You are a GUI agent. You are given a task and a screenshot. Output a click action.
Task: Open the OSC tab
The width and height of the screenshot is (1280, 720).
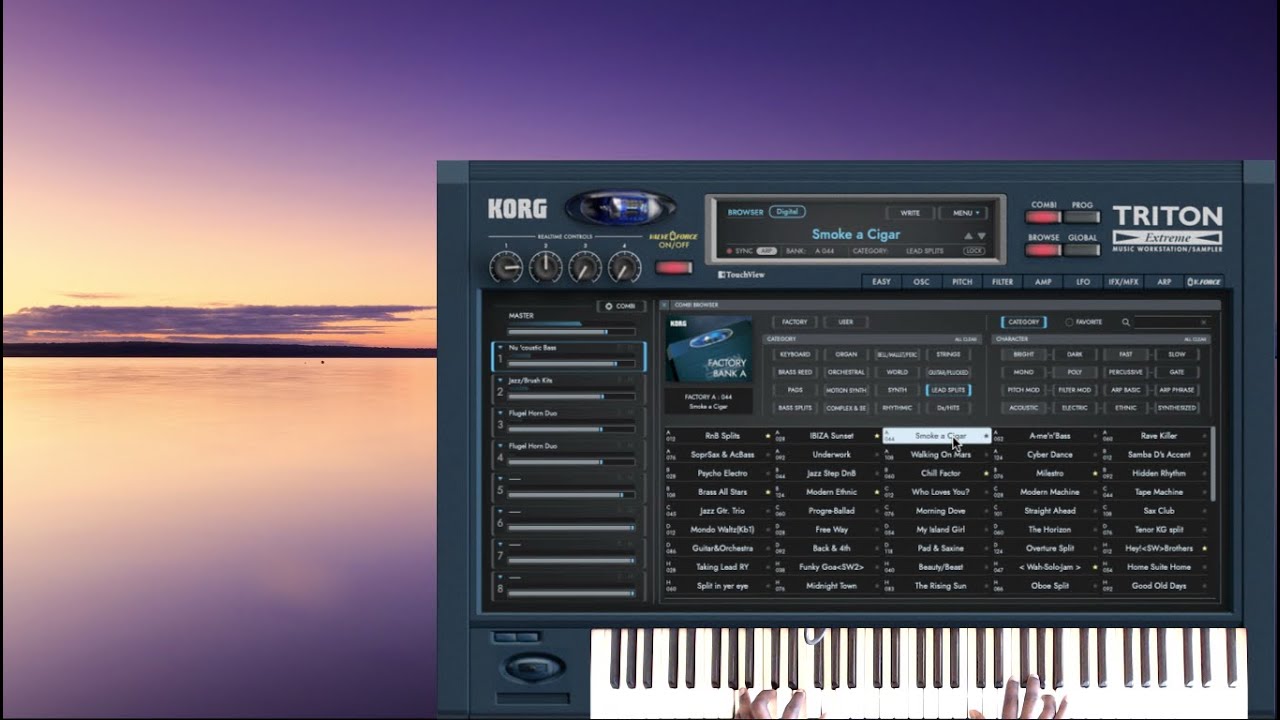pos(921,282)
